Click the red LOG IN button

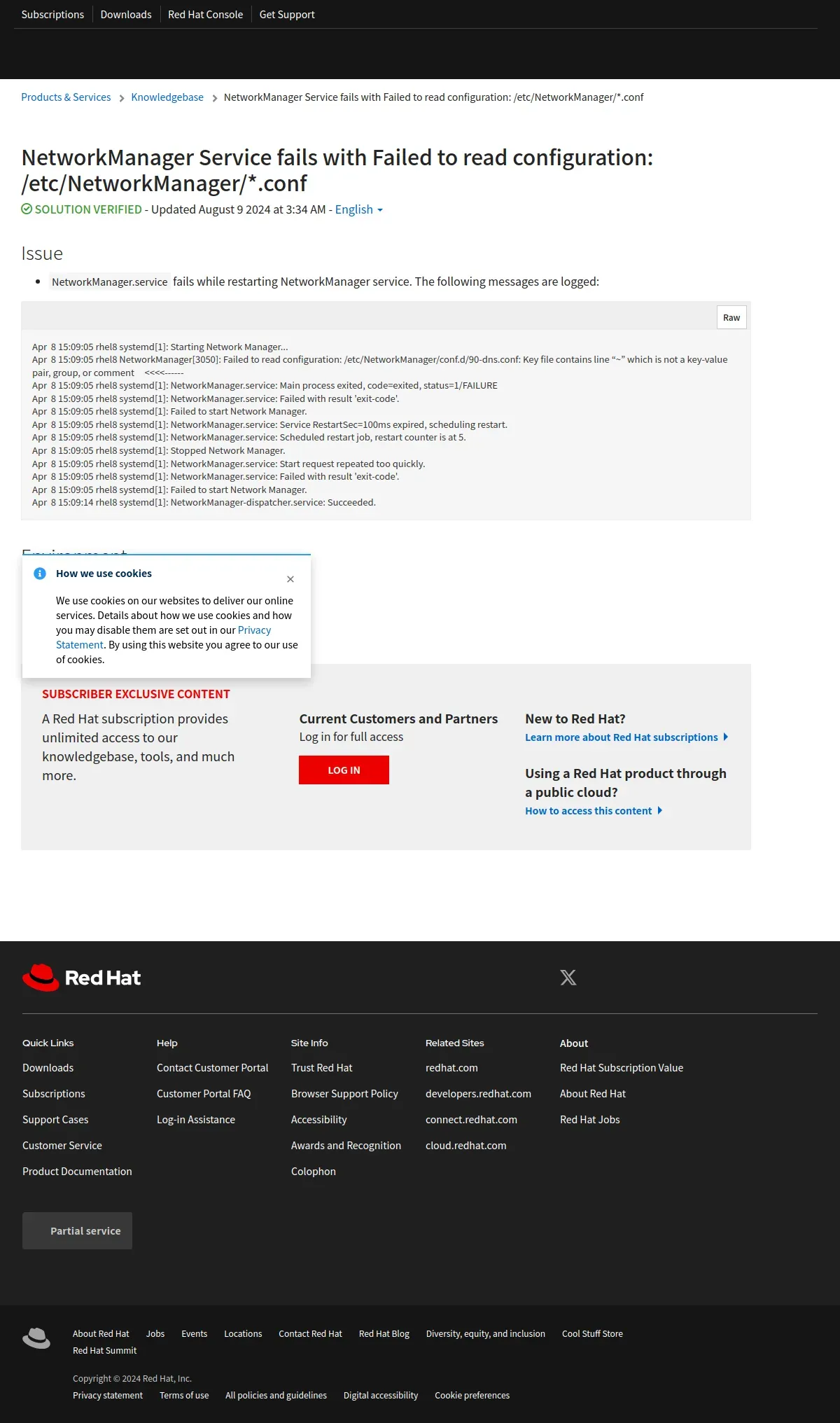(x=344, y=770)
